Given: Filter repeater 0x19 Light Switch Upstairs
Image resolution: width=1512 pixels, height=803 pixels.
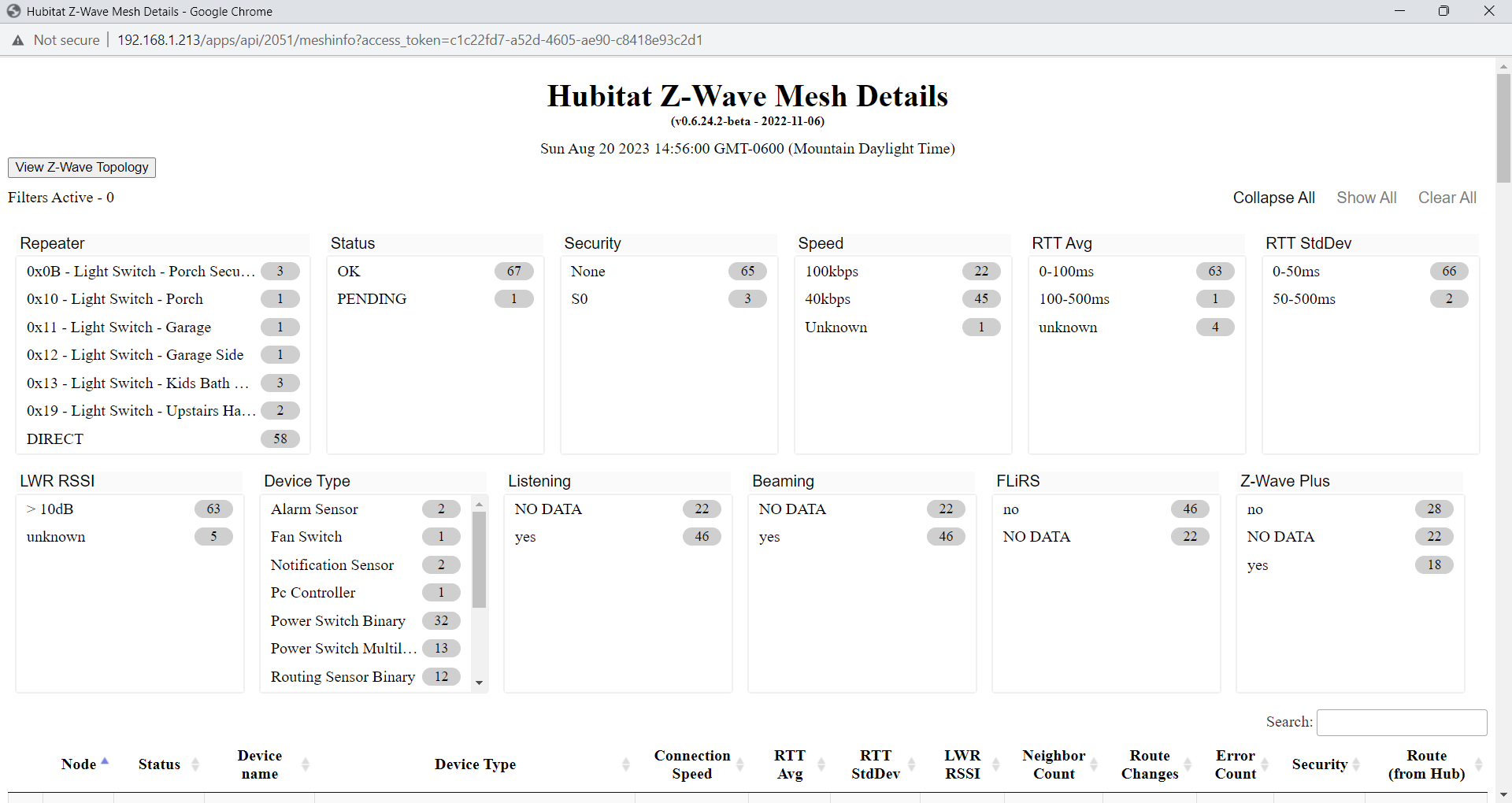Looking at the screenshot, I should click(x=162, y=411).
